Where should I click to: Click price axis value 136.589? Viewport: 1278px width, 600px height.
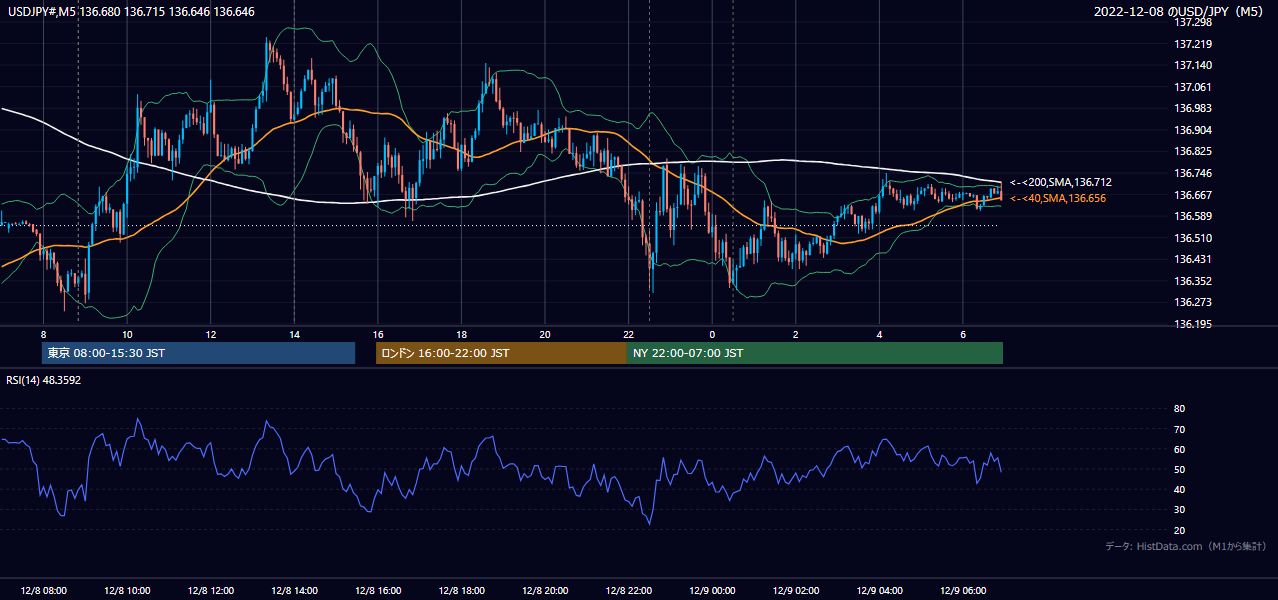(1192, 216)
